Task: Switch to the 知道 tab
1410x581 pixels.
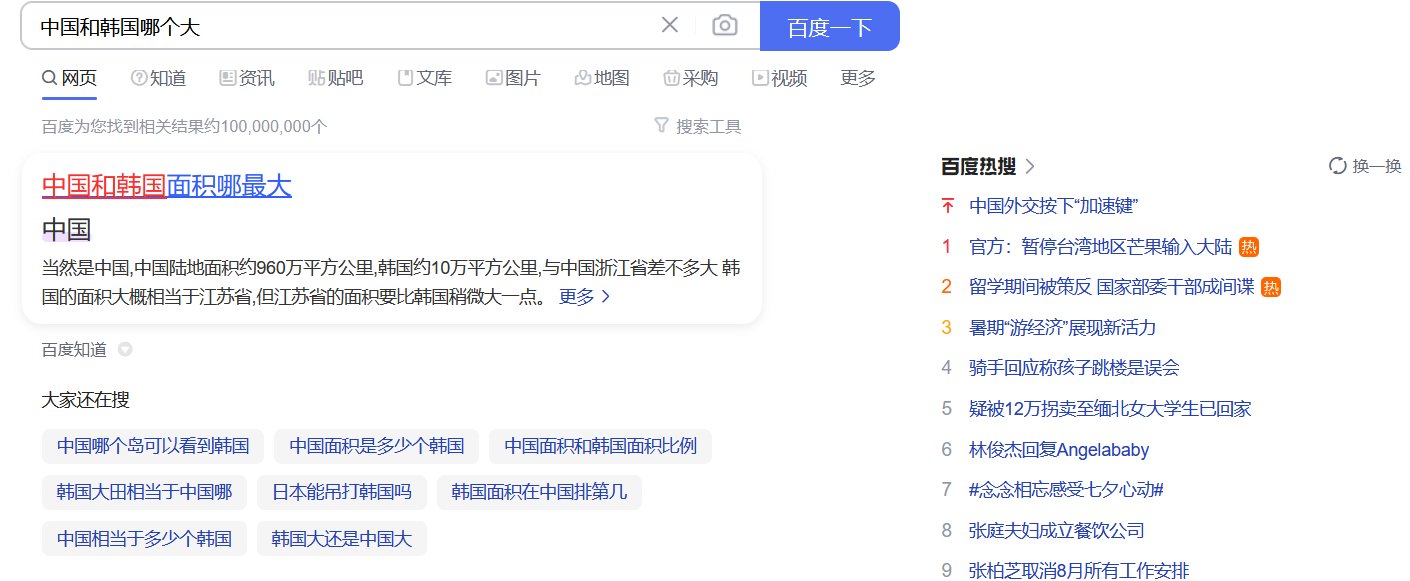Action: 158,78
